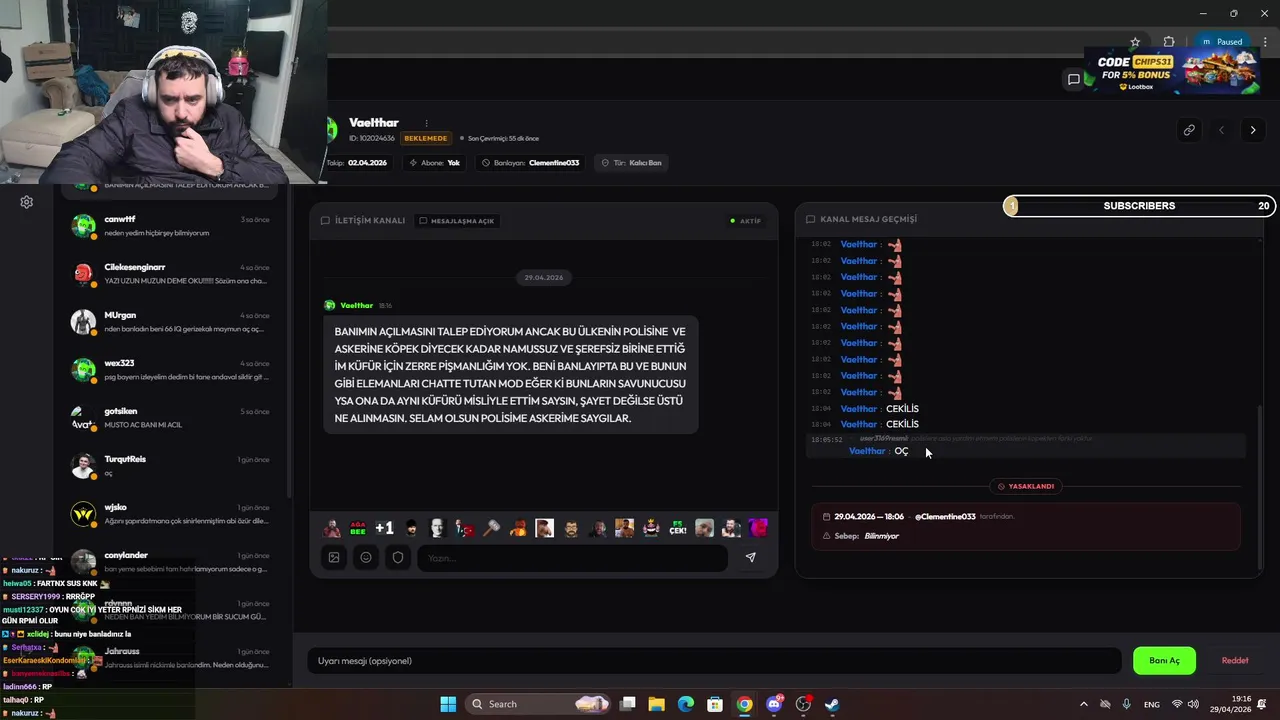1280x720 pixels.
Task: Click the appeal list scrollbar
Action: [289, 340]
